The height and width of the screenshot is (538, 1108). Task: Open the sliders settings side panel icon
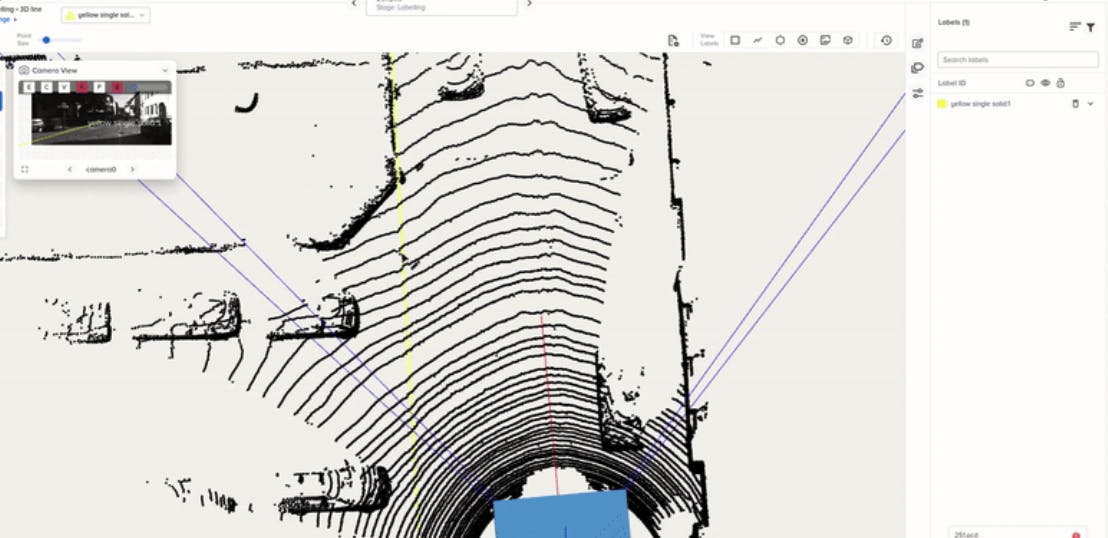tap(918, 93)
